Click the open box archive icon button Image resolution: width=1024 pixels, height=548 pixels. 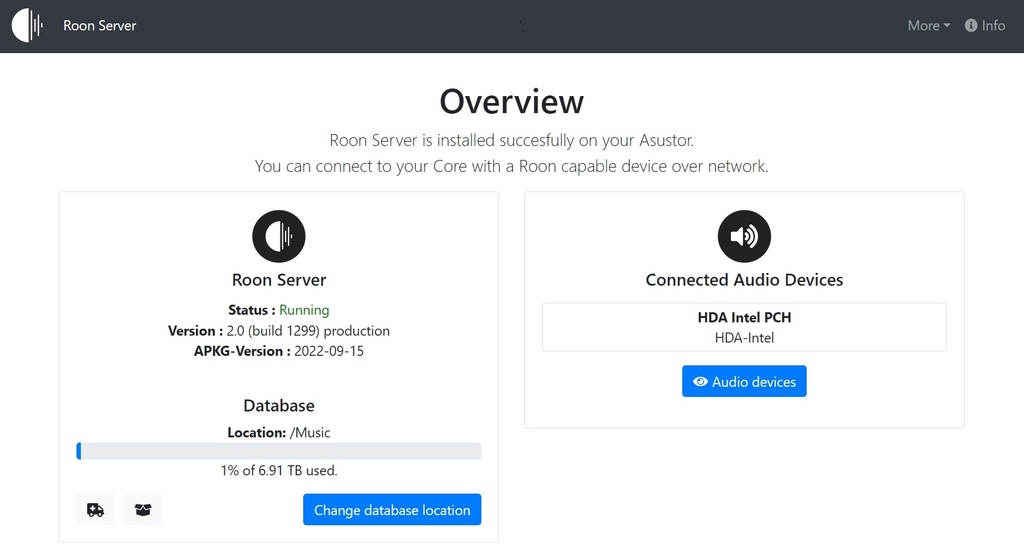tap(143, 509)
